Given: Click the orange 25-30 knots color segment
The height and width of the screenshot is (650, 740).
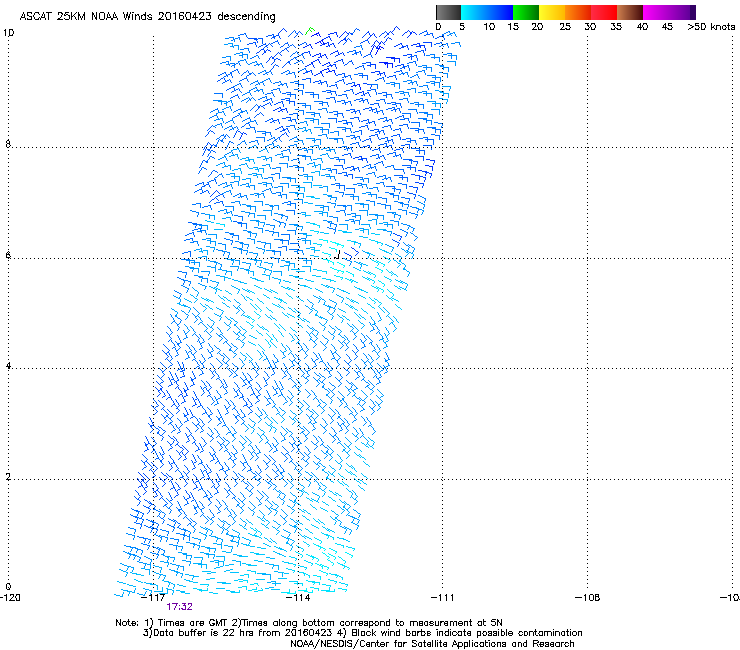Looking at the screenshot, I should (578, 12).
